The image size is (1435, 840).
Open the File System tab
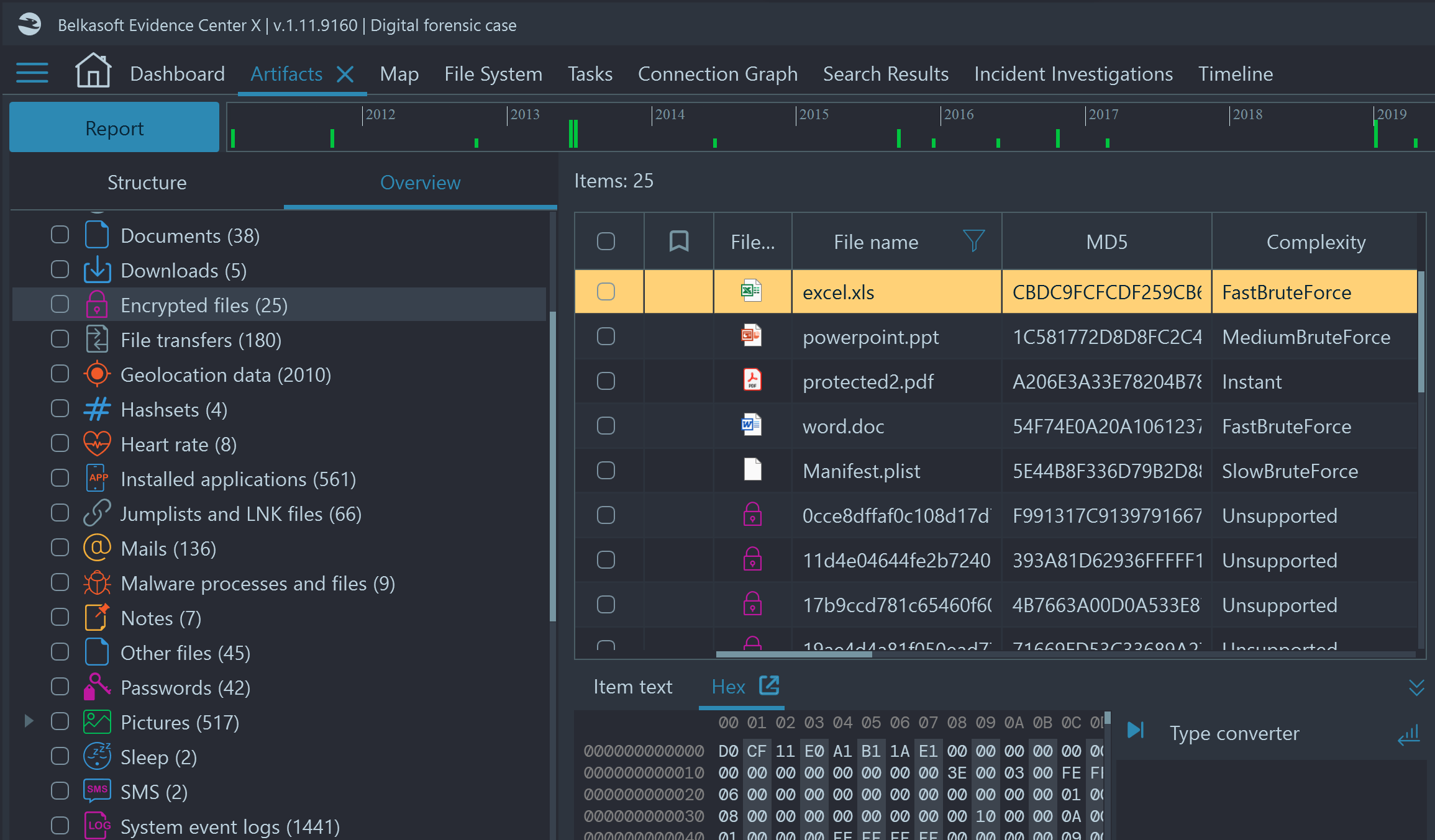(493, 75)
